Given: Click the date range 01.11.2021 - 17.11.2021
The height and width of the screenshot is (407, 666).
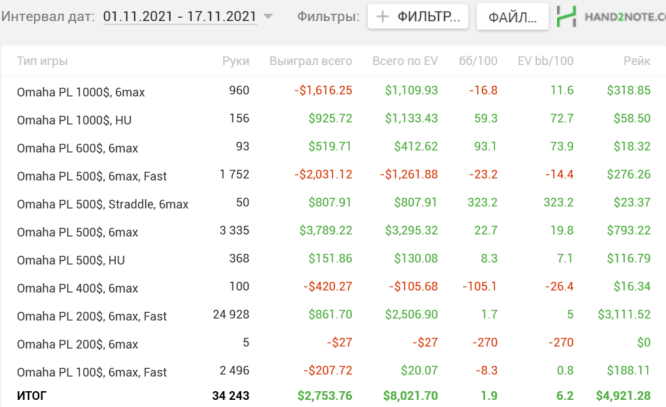Looking at the screenshot, I should pos(180,17).
